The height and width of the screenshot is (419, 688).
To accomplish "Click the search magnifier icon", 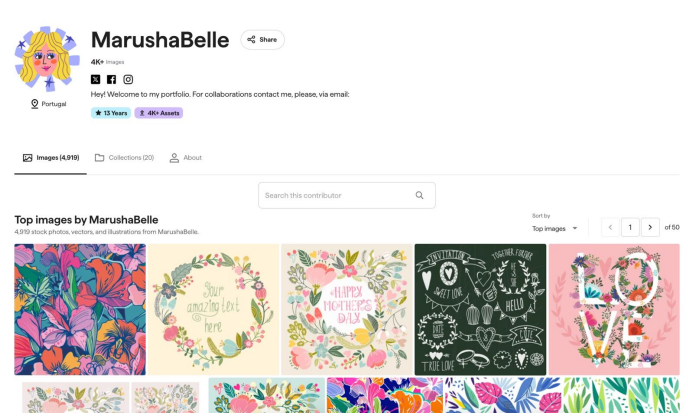I will pyautogui.click(x=419, y=195).
